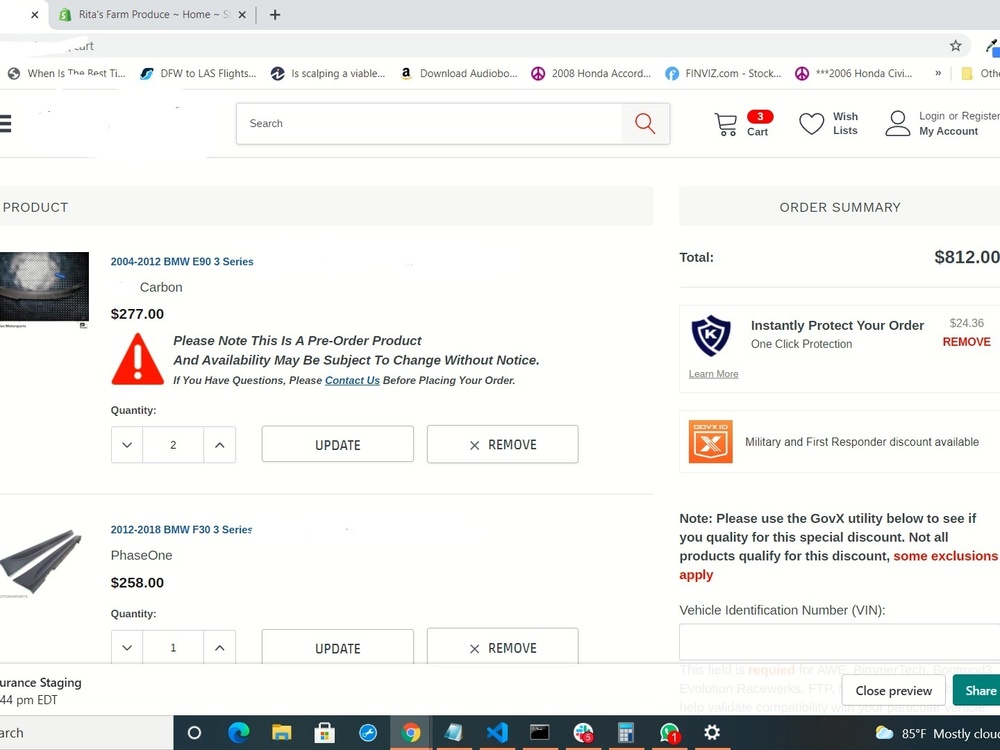Click the weather cloud icon in taskbar
1000x750 pixels.
(884, 733)
